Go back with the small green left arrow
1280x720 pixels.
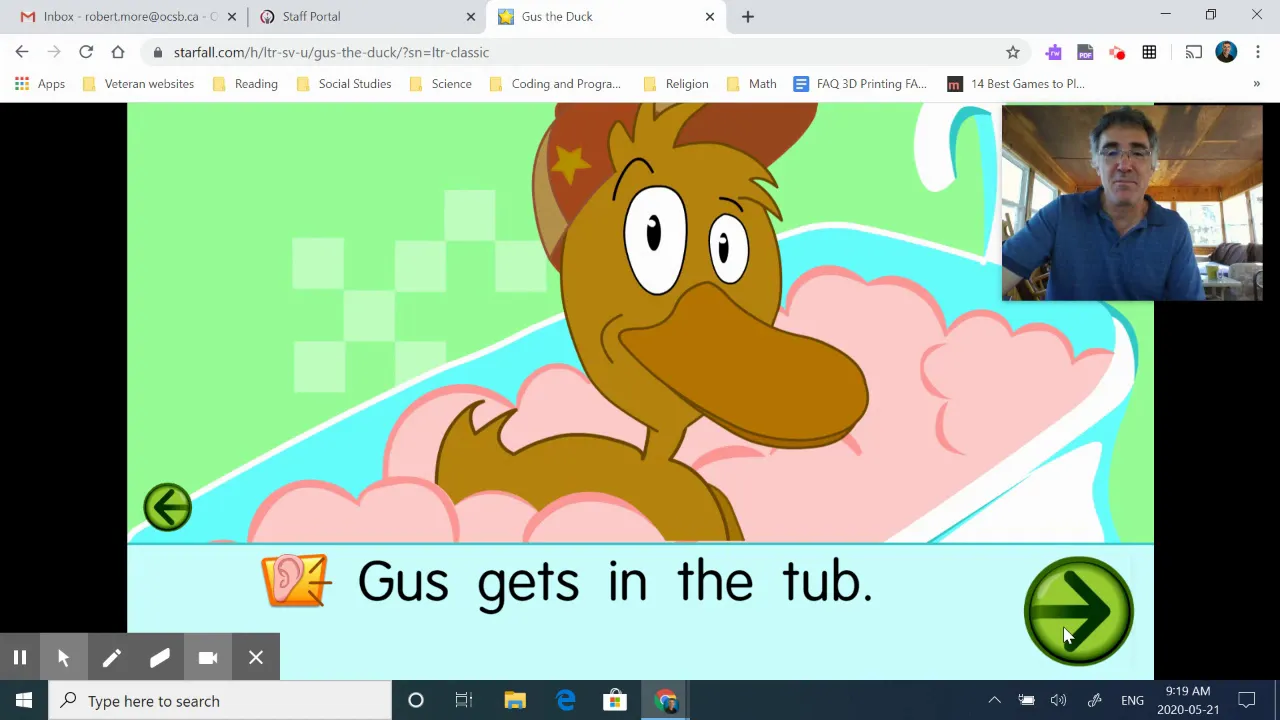point(167,507)
